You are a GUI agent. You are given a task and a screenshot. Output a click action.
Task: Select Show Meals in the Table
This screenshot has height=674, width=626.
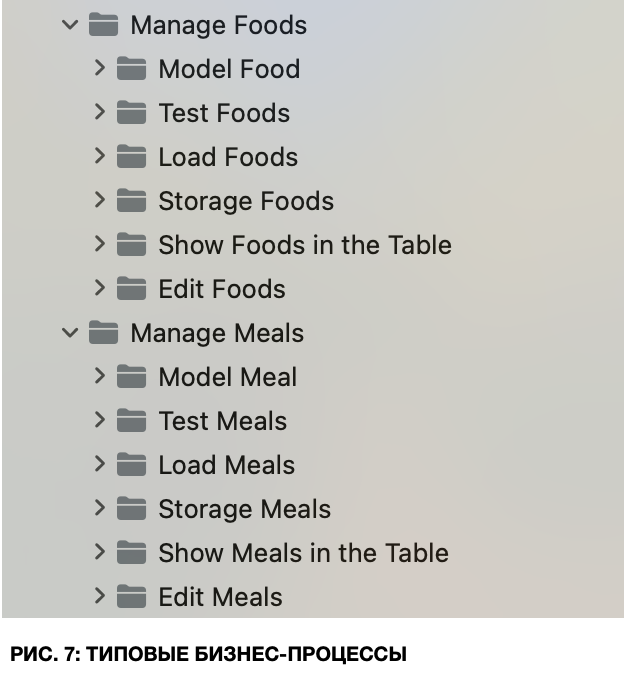click(303, 553)
